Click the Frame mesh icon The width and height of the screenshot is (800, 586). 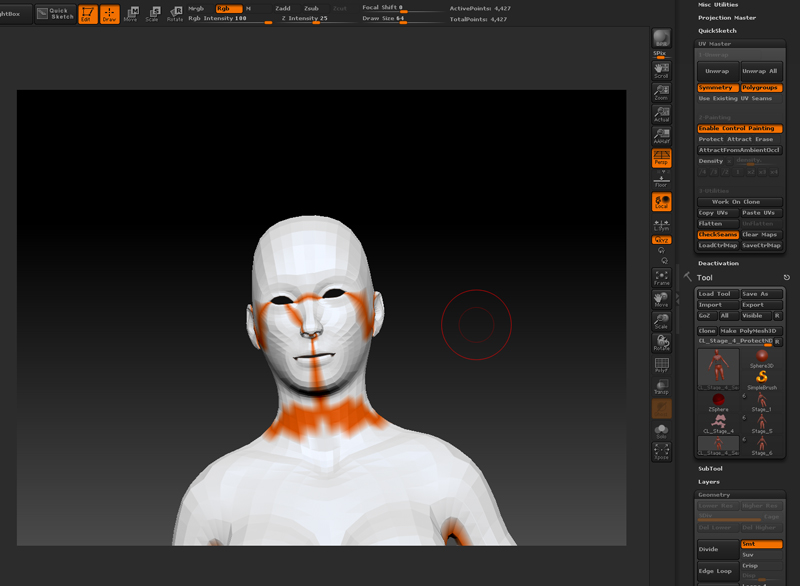(x=661, y=277)
